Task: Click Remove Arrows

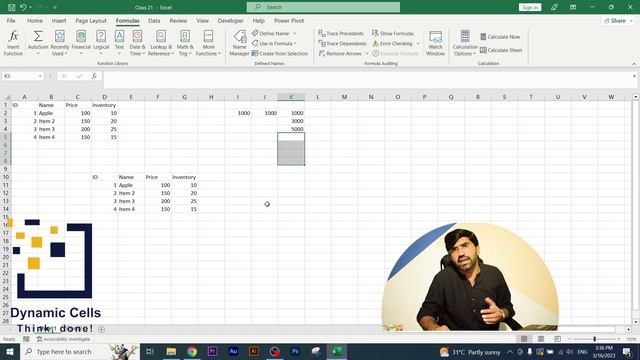Action: [x=340, y=53]
